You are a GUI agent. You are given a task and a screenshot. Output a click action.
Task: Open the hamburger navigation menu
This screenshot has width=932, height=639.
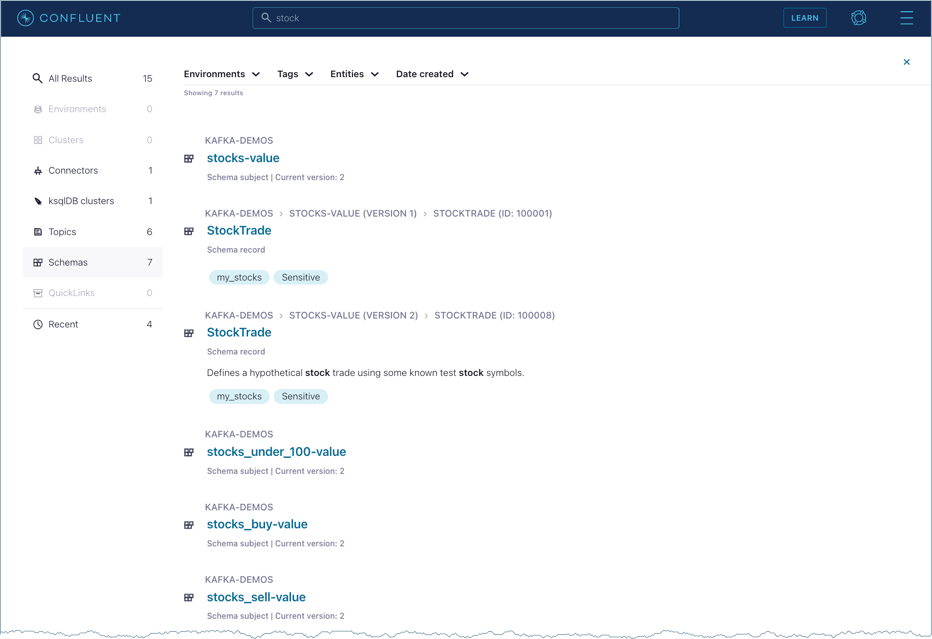tap(906, 18)
